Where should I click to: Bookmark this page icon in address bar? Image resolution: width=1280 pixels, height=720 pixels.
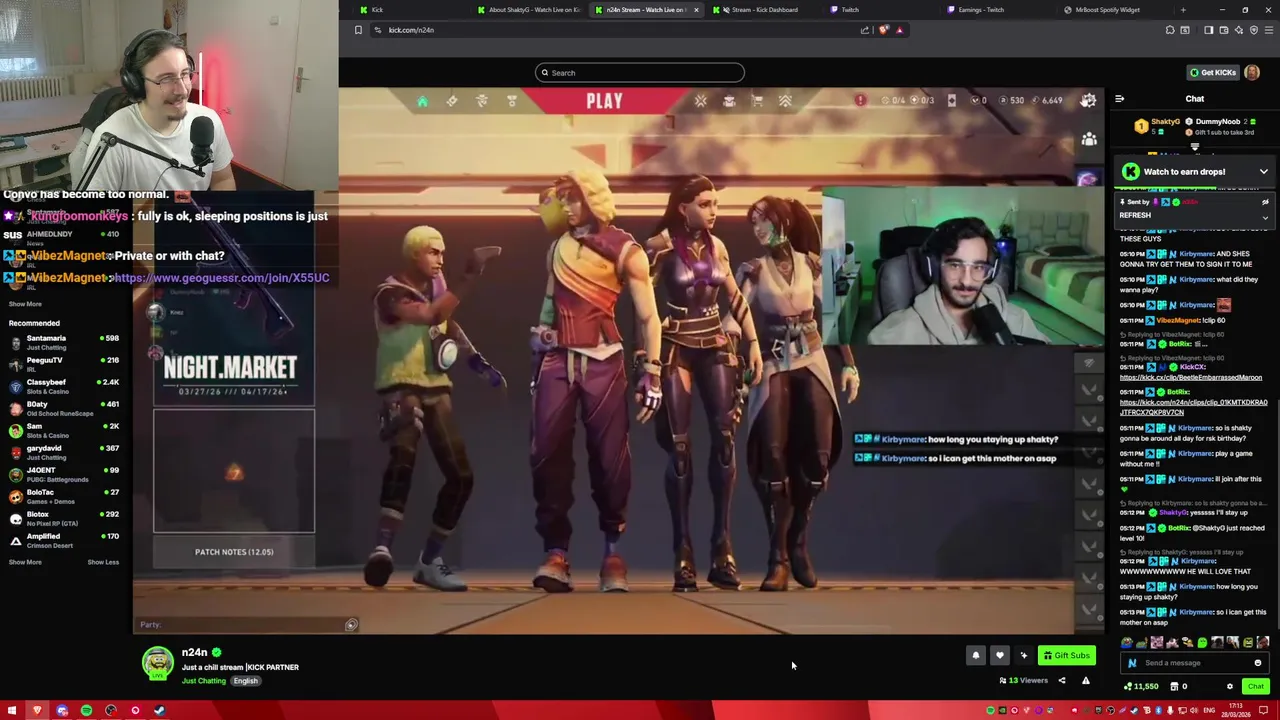coord(358,30)
